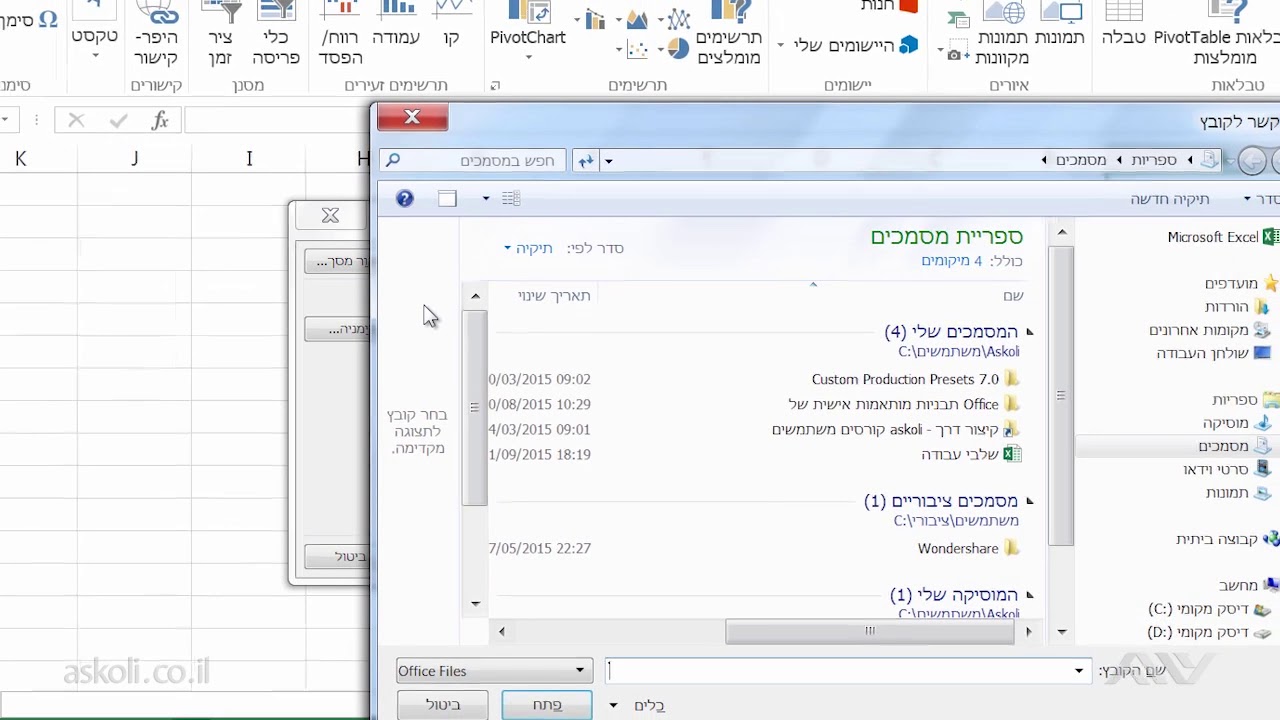Go to Recent Places (מקומות אחרונים)
The height and width of the screenshot is (720, 1280).
coord(1209,330)
